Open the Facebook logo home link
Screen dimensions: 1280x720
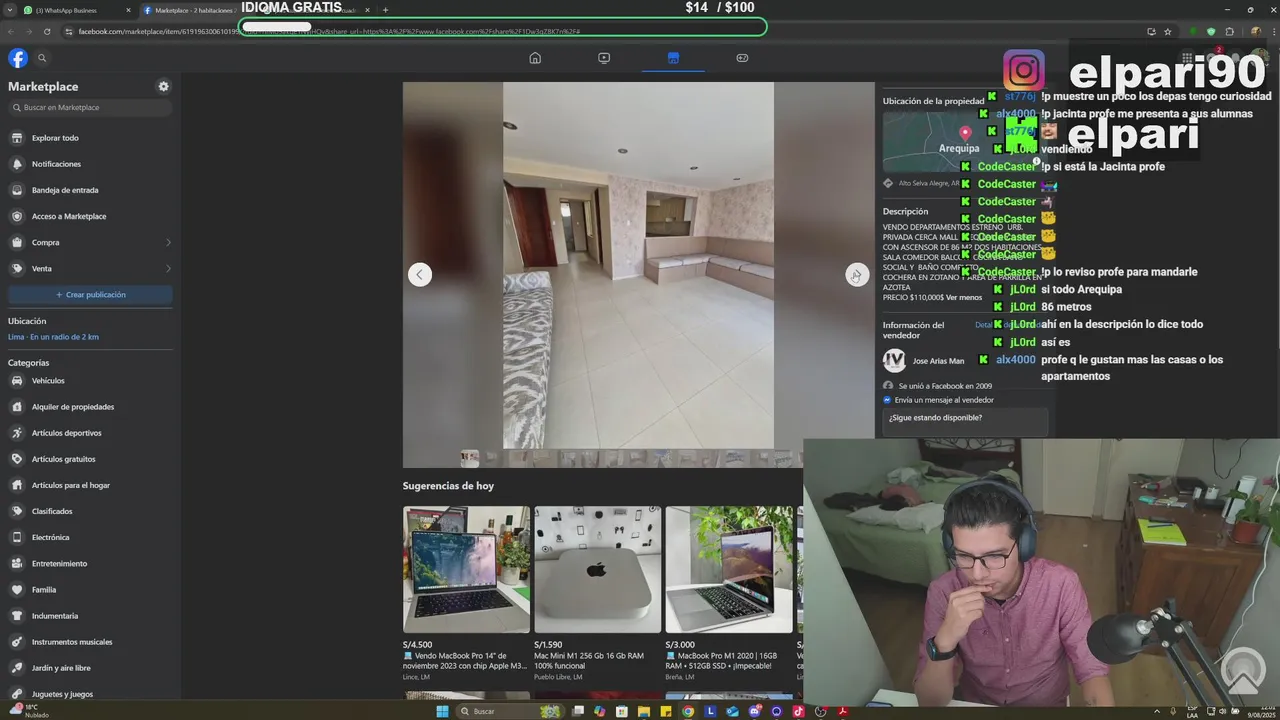pyautogui.click(x=18, y=58)
